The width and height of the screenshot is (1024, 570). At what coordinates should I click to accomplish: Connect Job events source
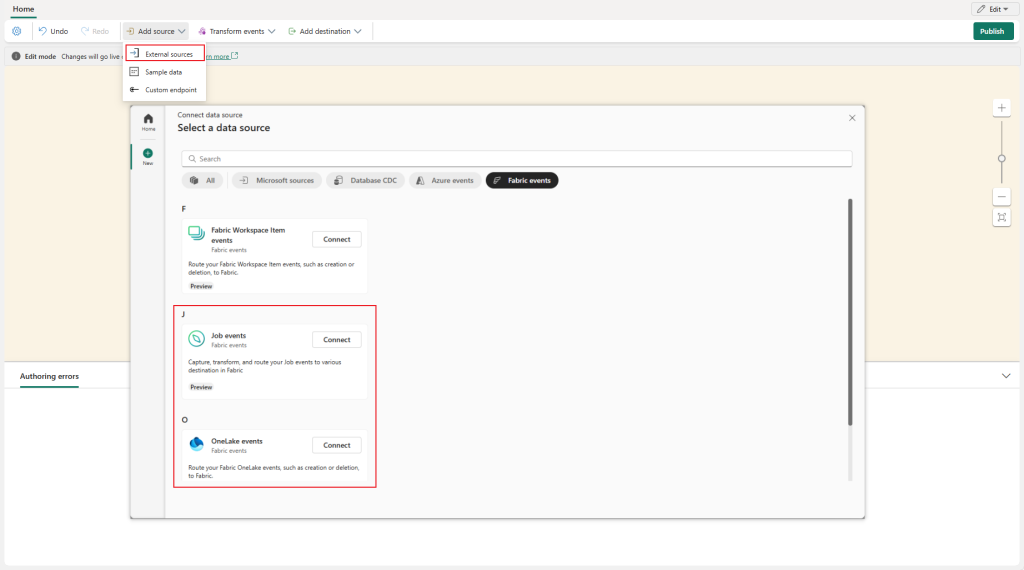337,340
